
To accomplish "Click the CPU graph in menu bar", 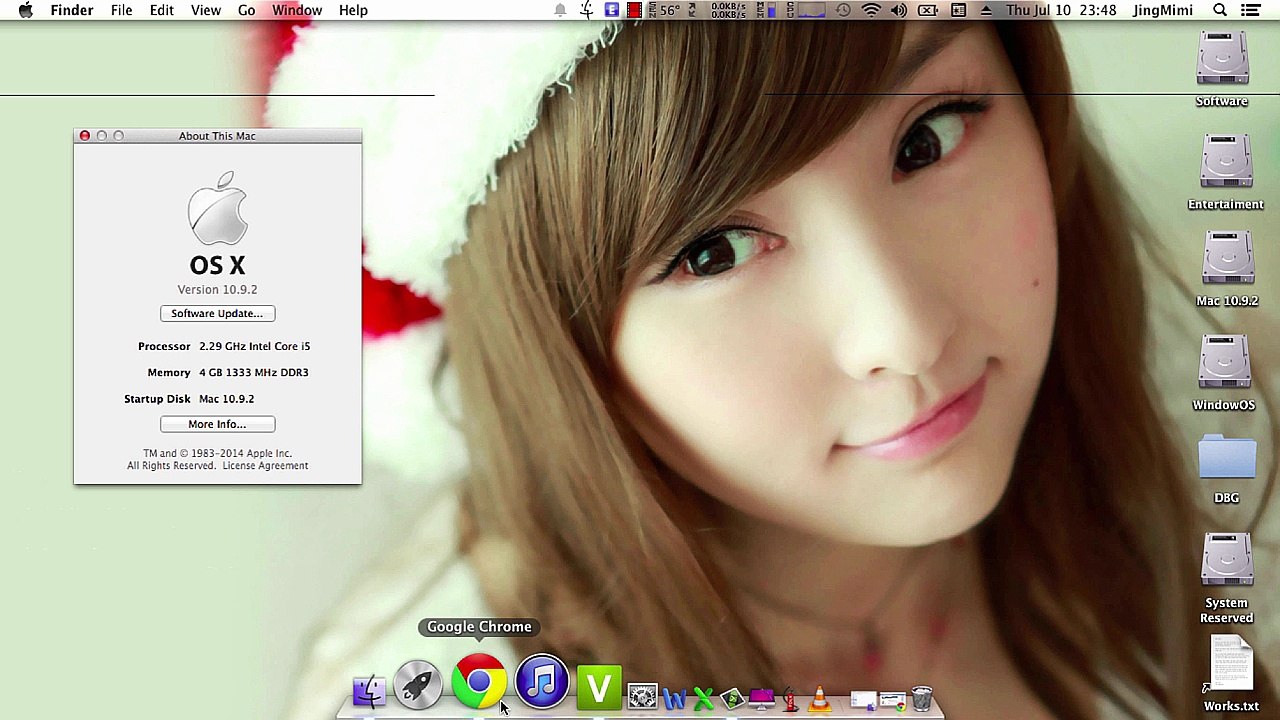I will (811, 10).
